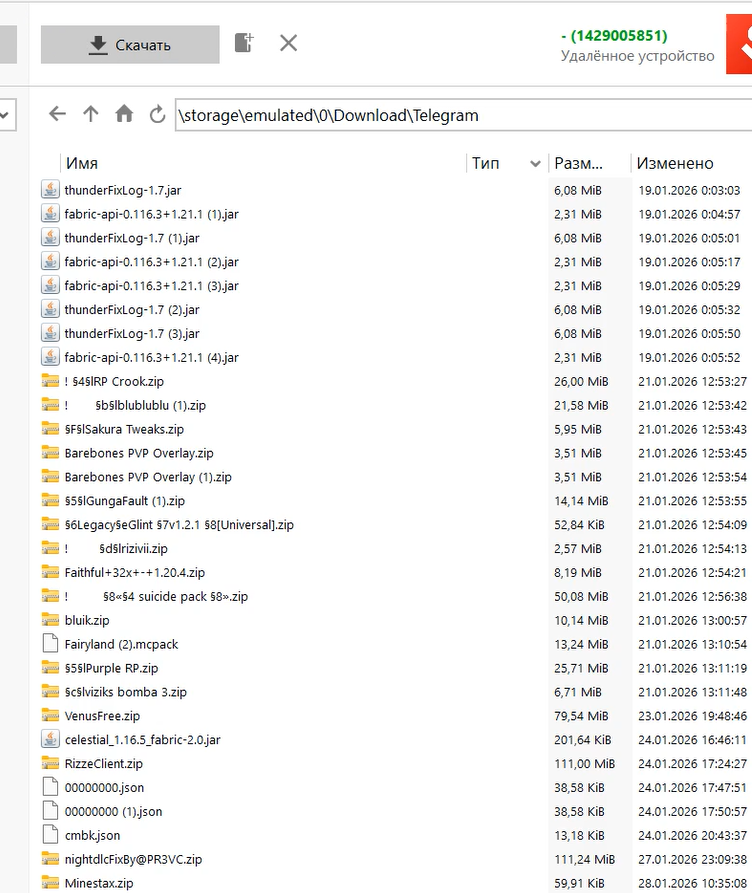
Task: Refresh the folder listing
Action: [x=157, y=114]
